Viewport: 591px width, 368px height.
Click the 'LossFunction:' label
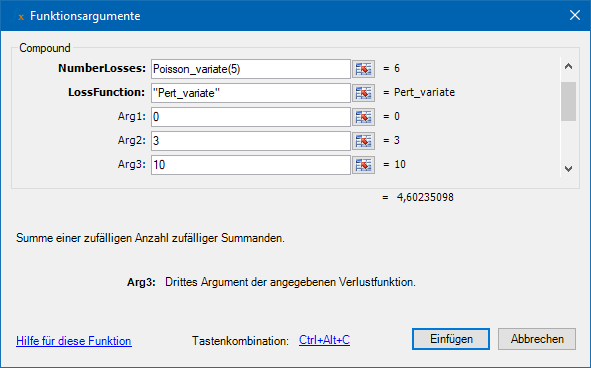pyautogui.click(x=106, y=92)
